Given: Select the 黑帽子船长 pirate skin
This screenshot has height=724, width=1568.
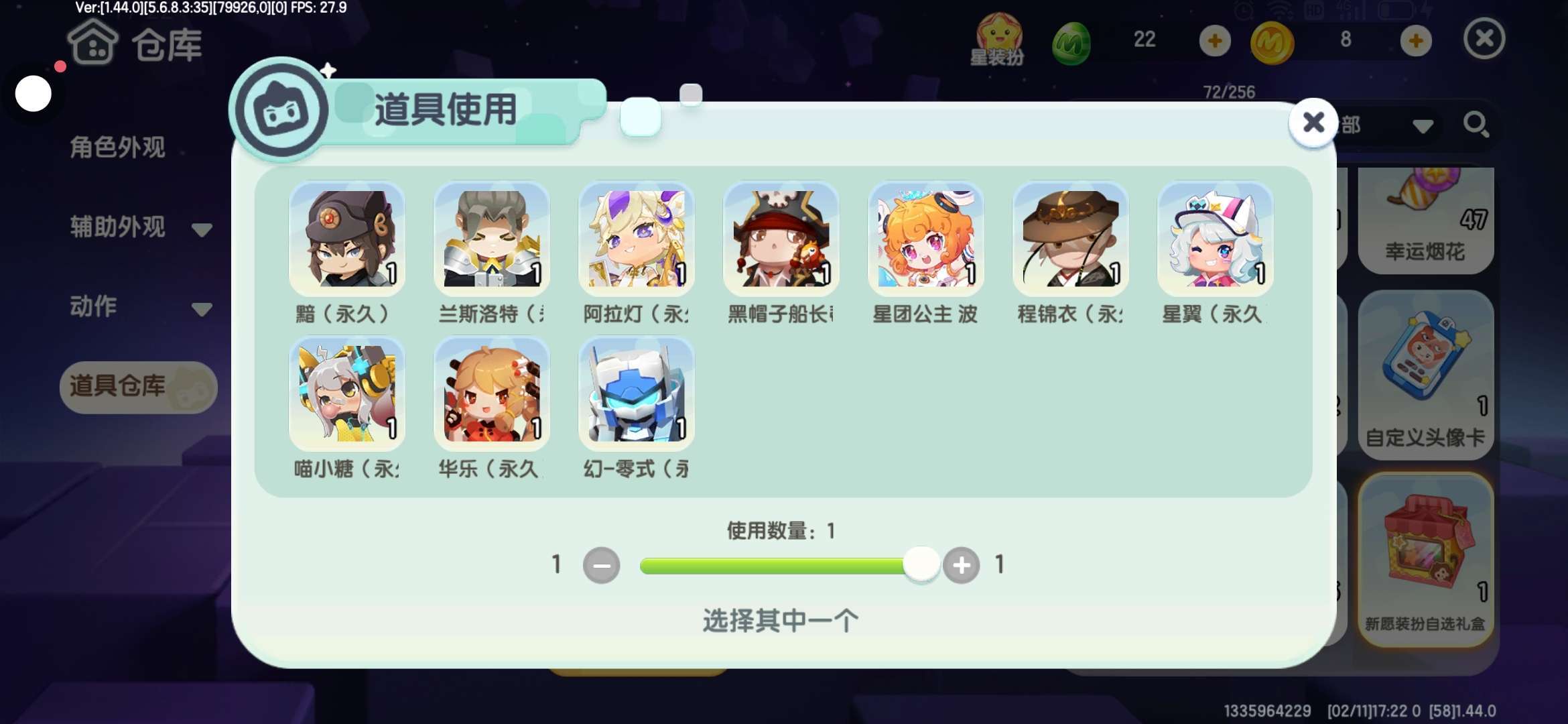Looking at the screenshot, I should (x=781, y=239).
